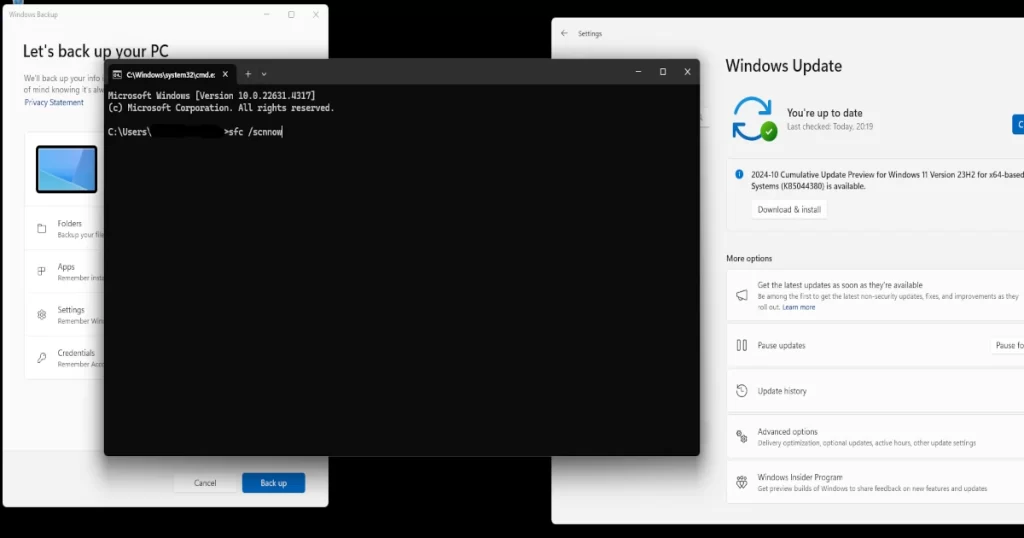Click the PC desktop thumbnail in Windows Backup
The image size is (1024, 538).
click(67, 169)
